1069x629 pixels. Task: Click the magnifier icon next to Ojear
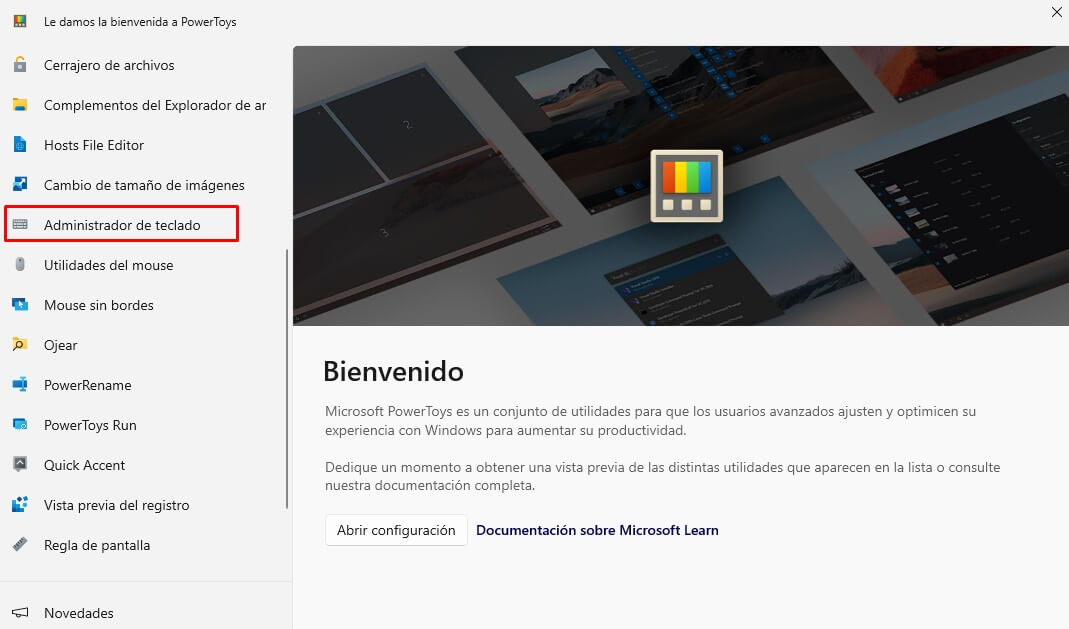20,344
